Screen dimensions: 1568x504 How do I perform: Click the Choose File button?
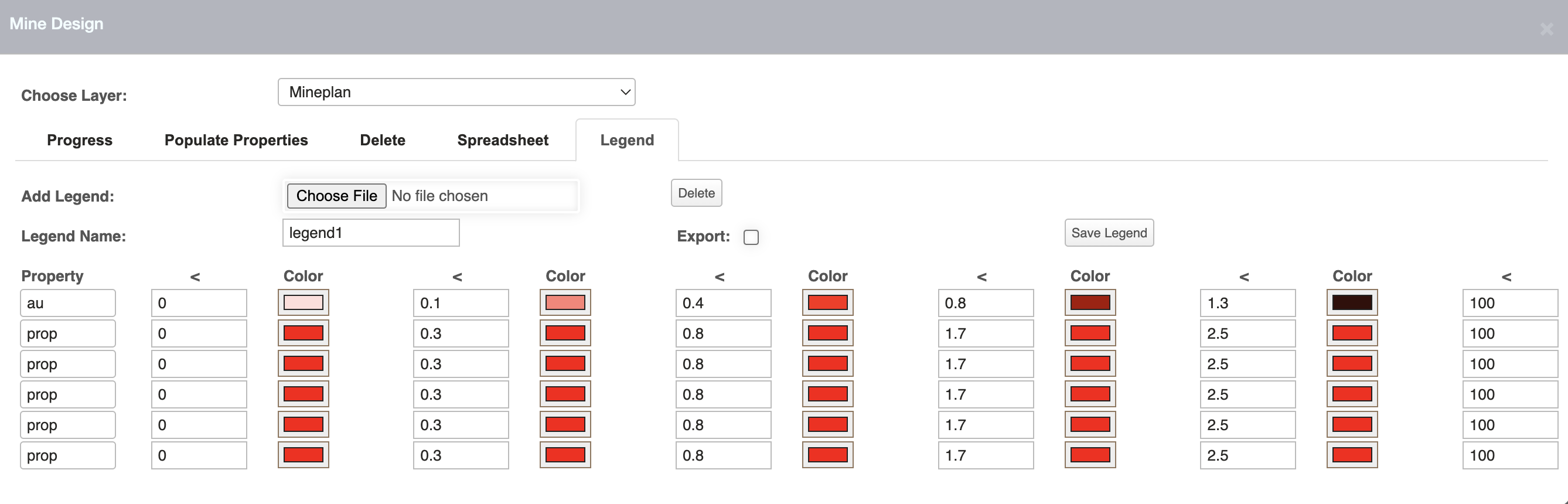[x=336, y=196]
